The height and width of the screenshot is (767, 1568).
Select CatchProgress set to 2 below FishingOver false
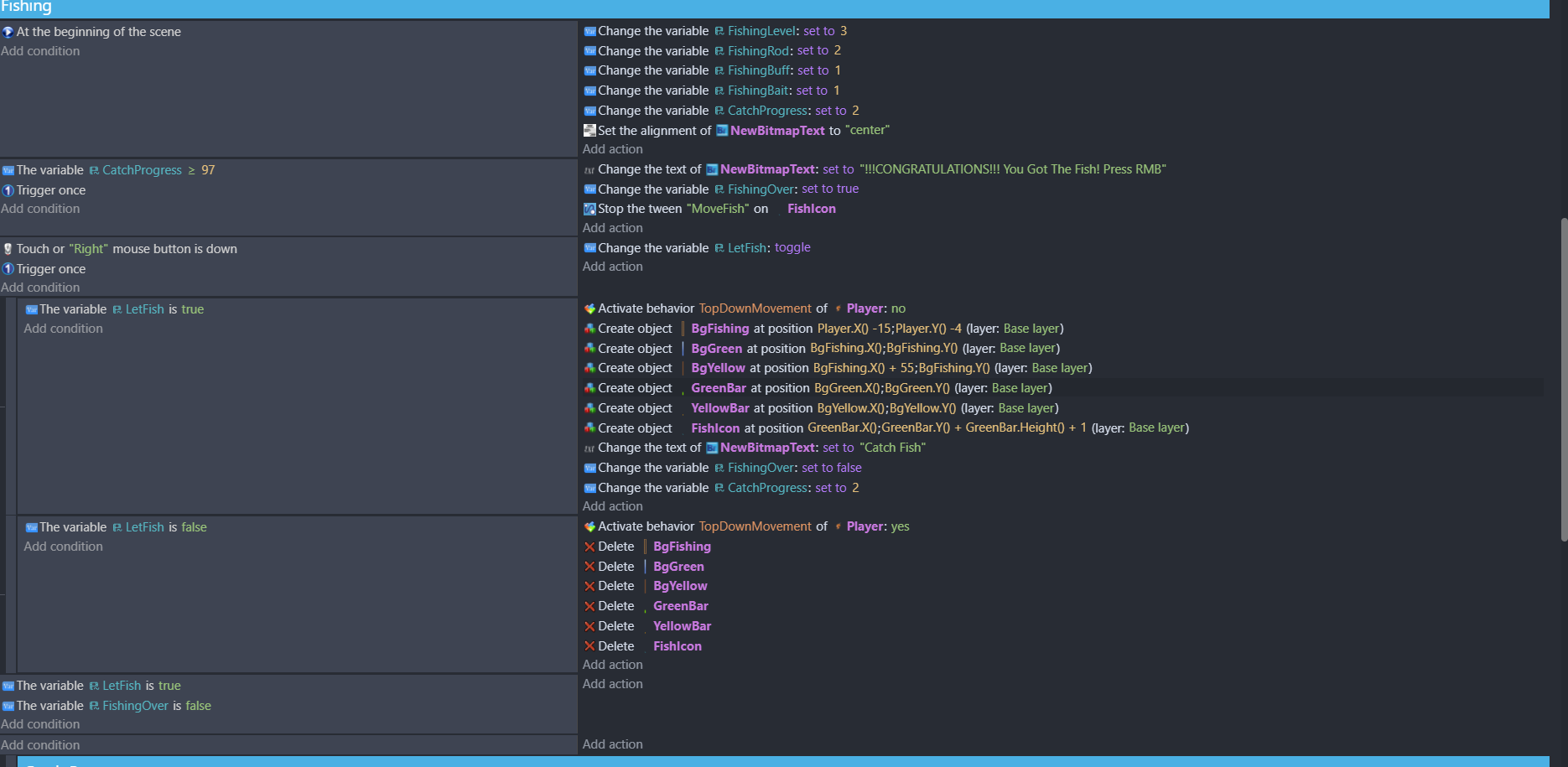pyautogui.click(x=721, y=488)
